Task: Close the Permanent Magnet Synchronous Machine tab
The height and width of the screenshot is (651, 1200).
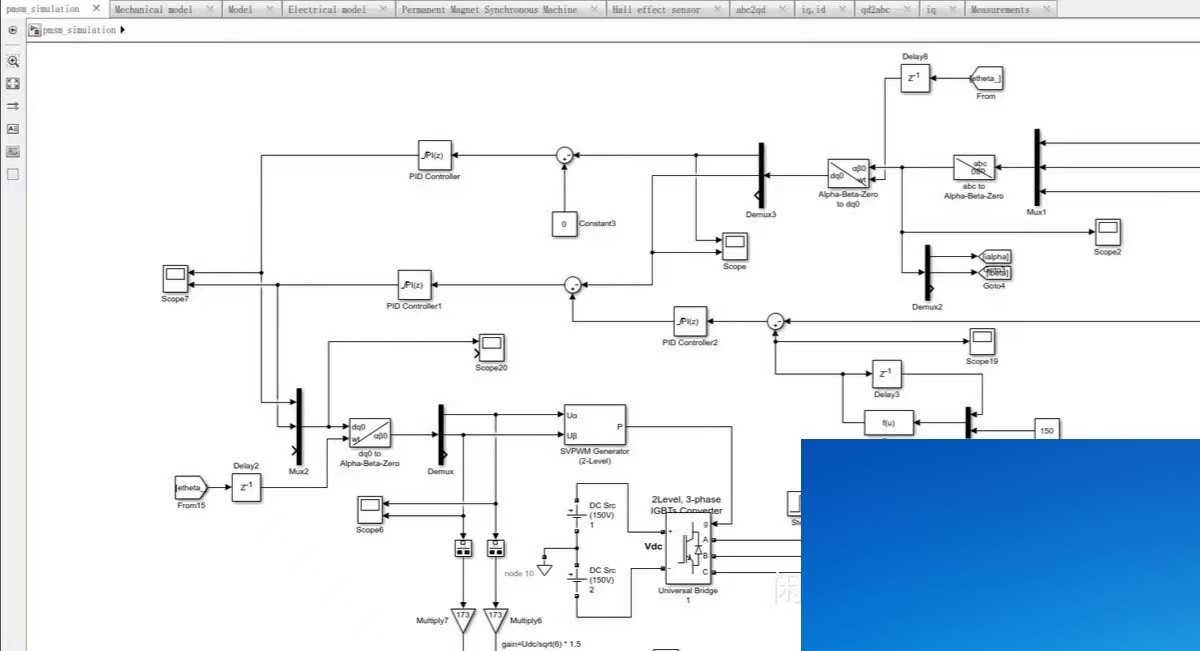Action: [592, 9]
